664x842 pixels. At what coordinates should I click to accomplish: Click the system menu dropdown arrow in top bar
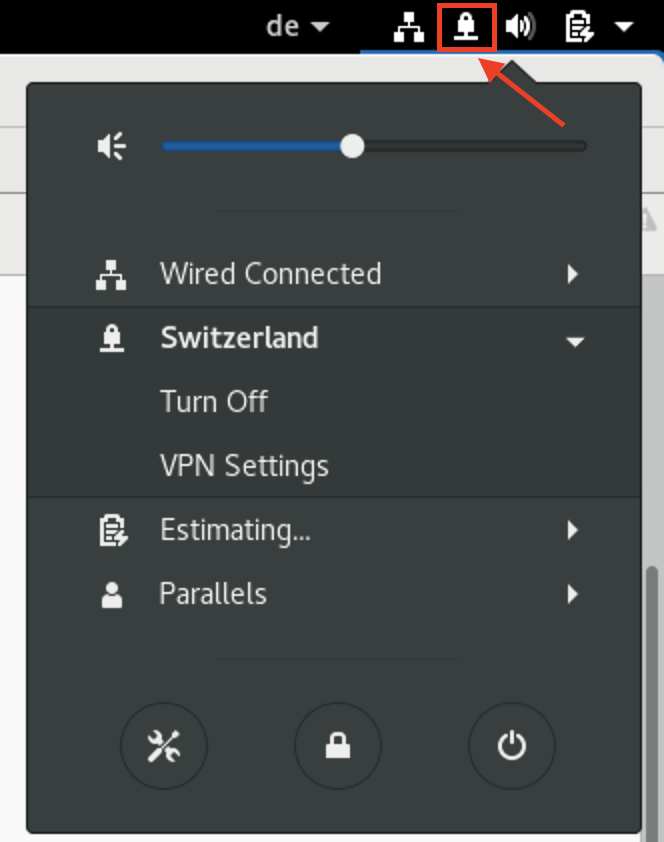click(x=624, y=26)
